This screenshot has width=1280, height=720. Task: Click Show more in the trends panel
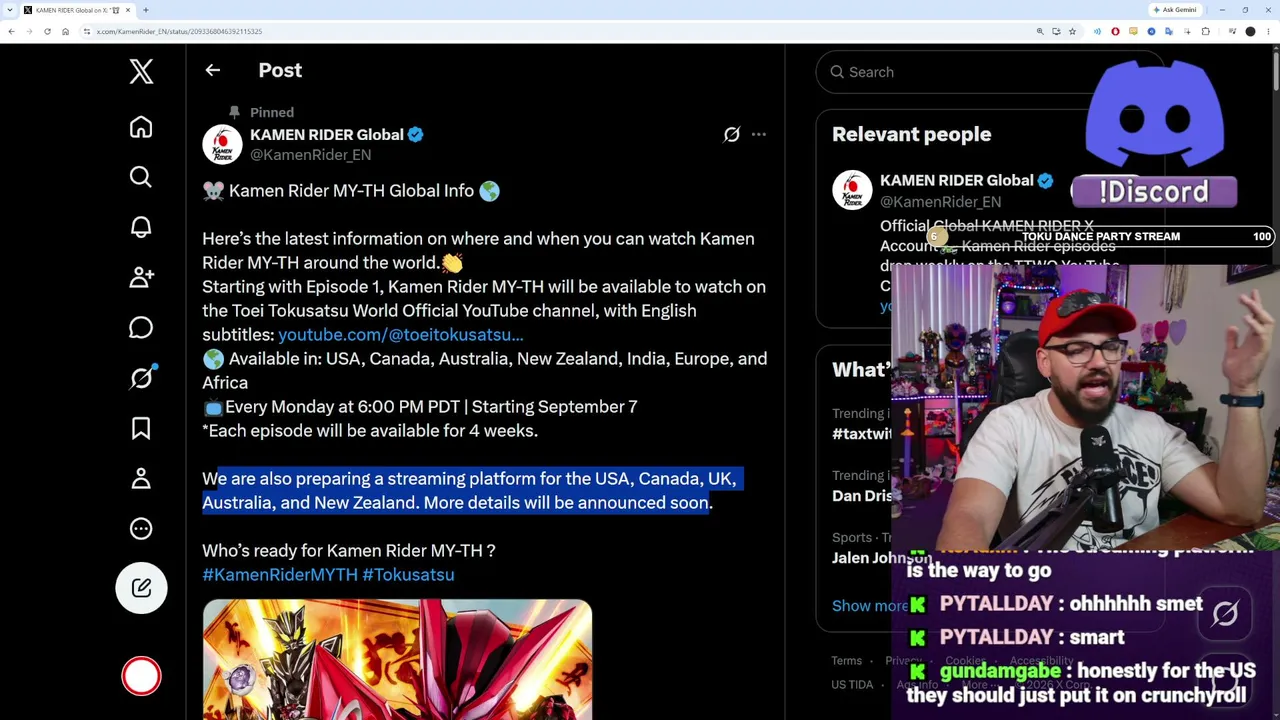pyautogui.click(x=870, y=605)
